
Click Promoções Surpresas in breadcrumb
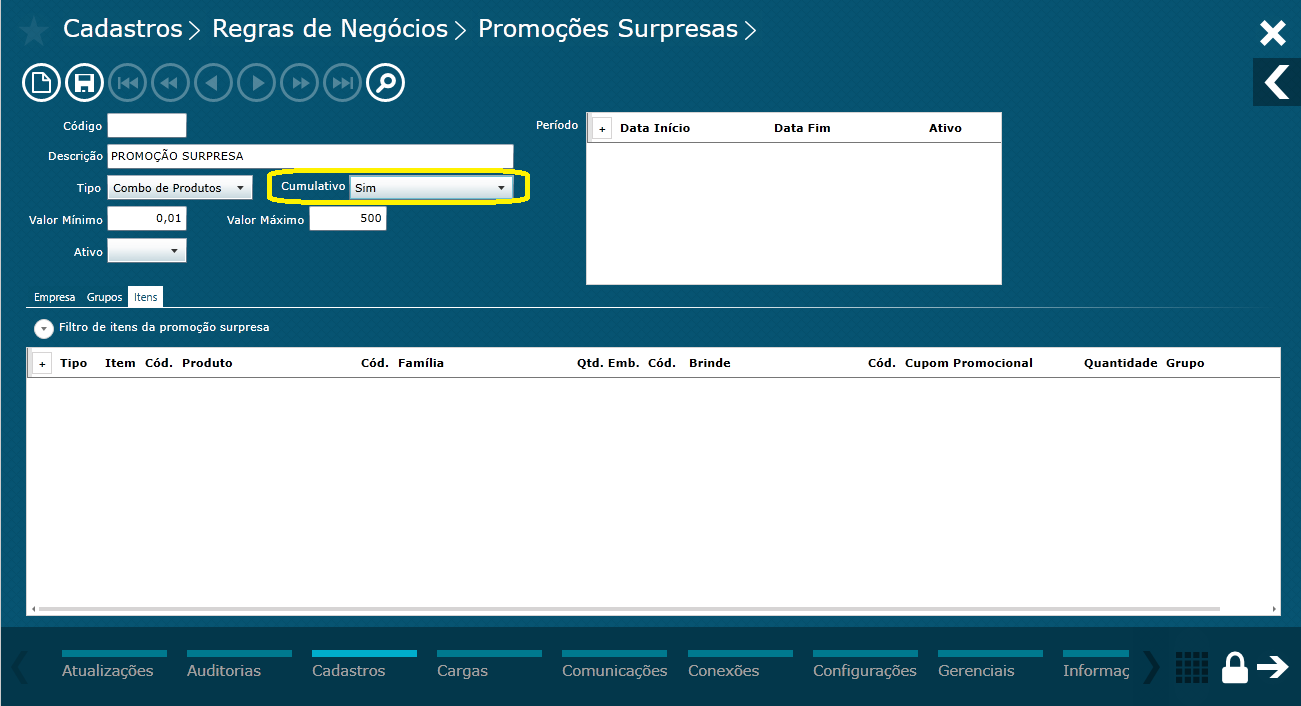pyautogui.click(x=608, y=29)
